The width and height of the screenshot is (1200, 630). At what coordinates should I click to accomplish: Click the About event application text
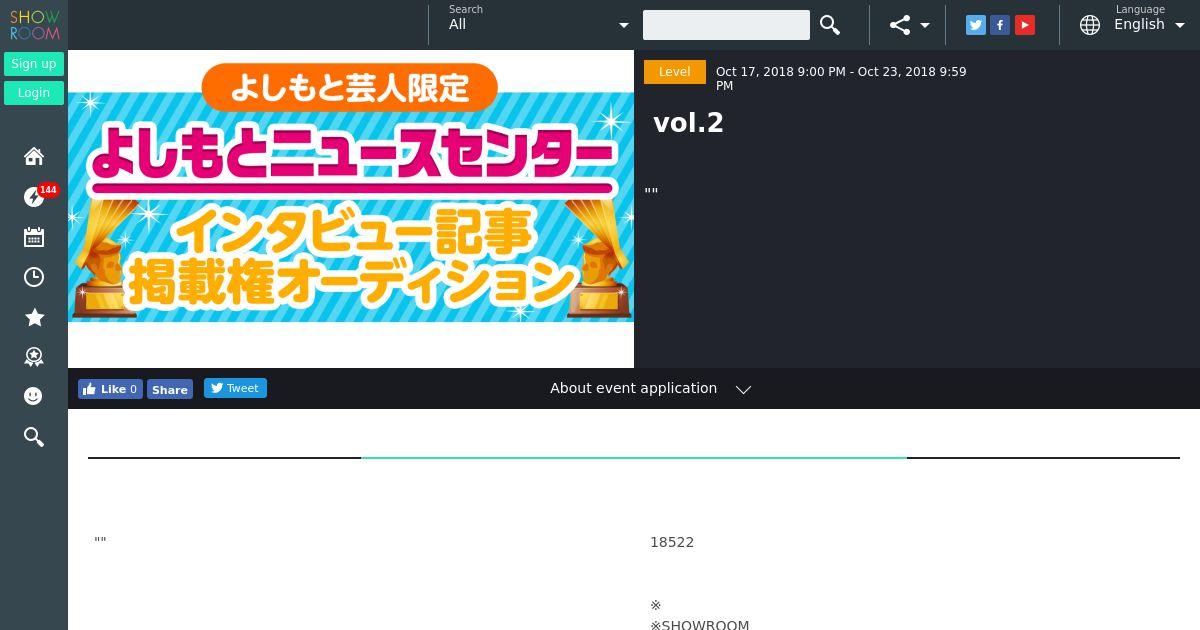tap(633, 388)
